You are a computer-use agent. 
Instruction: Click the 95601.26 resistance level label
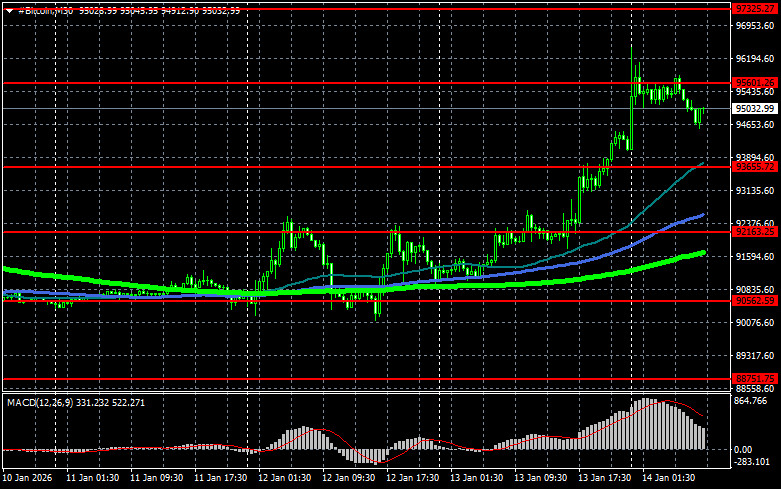755,83
